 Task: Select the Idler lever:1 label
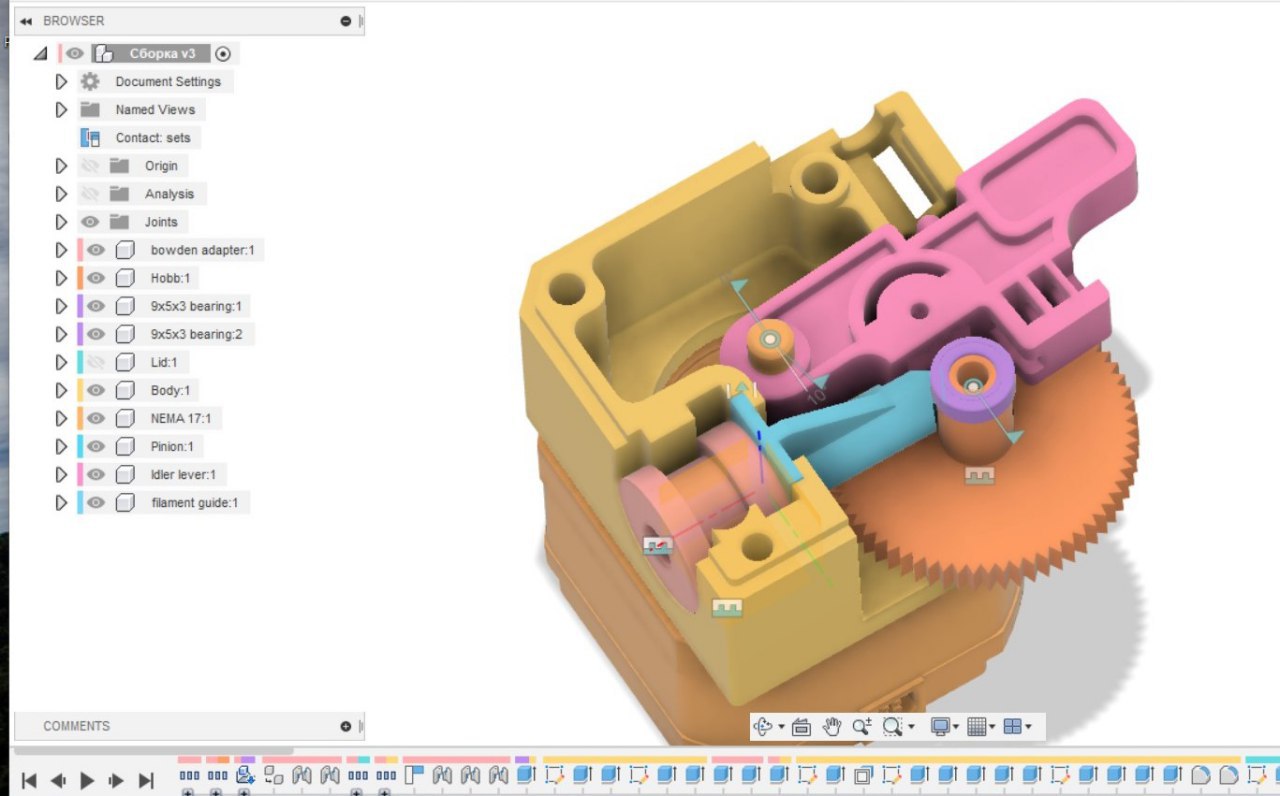point(183,474)
